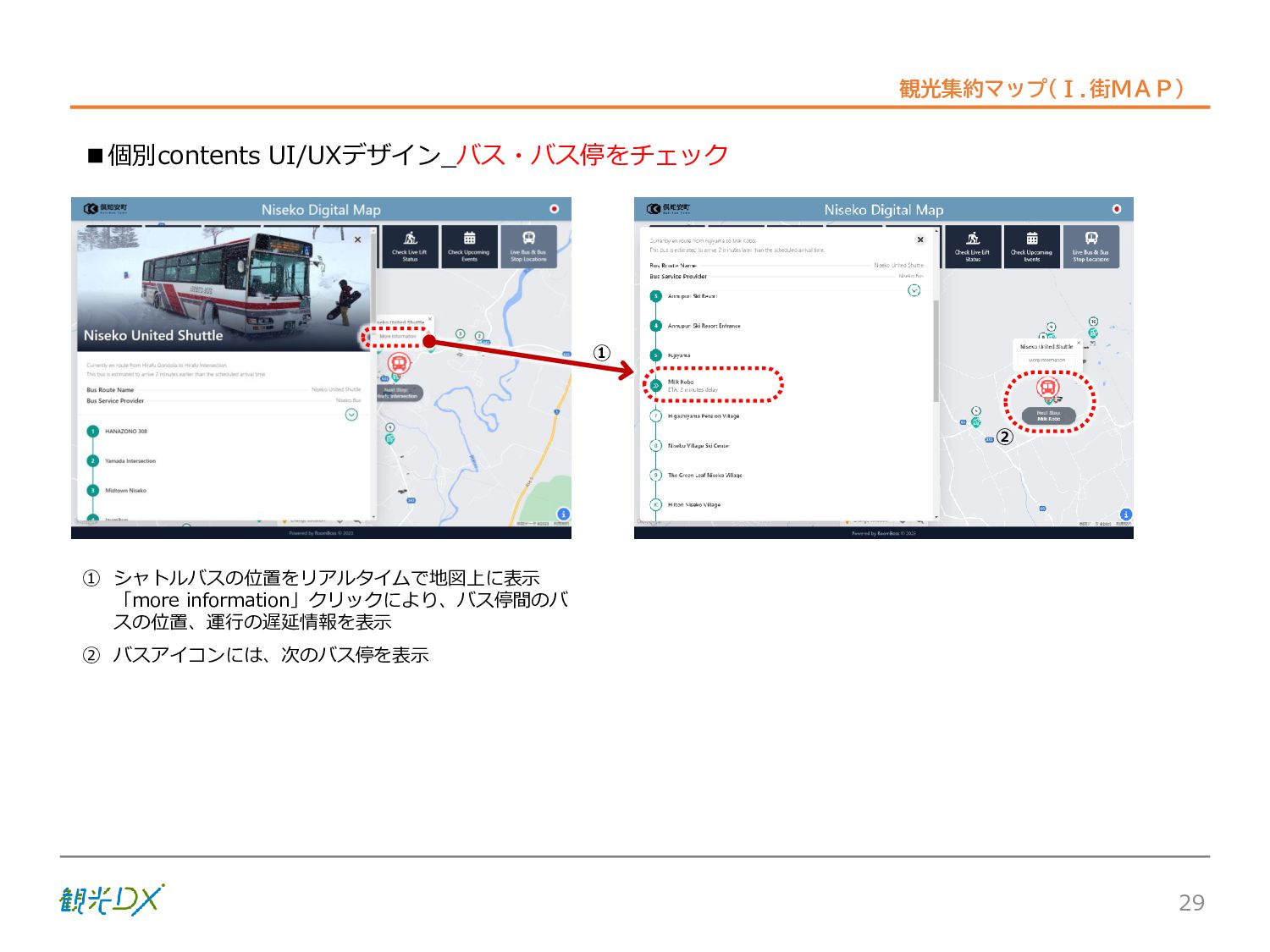Screen dimensions: 1270x952
Task: Click More Information button on left map popup
Action: tap(398, 336)
